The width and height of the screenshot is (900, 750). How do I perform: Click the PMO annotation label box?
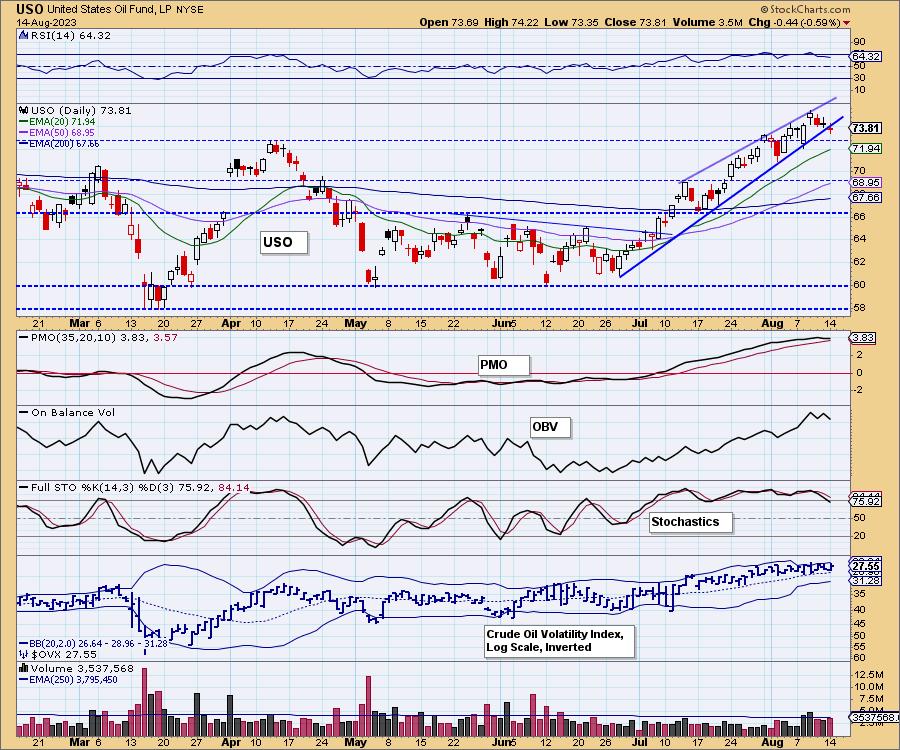pos(502,365)
